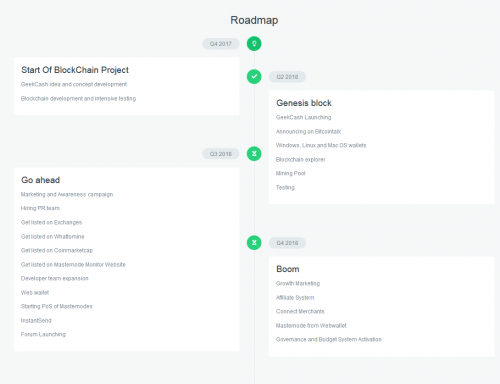Click 'Masternode from Webwallet' item
Screen dimensions: 500x384
click(x=311, y=325)
